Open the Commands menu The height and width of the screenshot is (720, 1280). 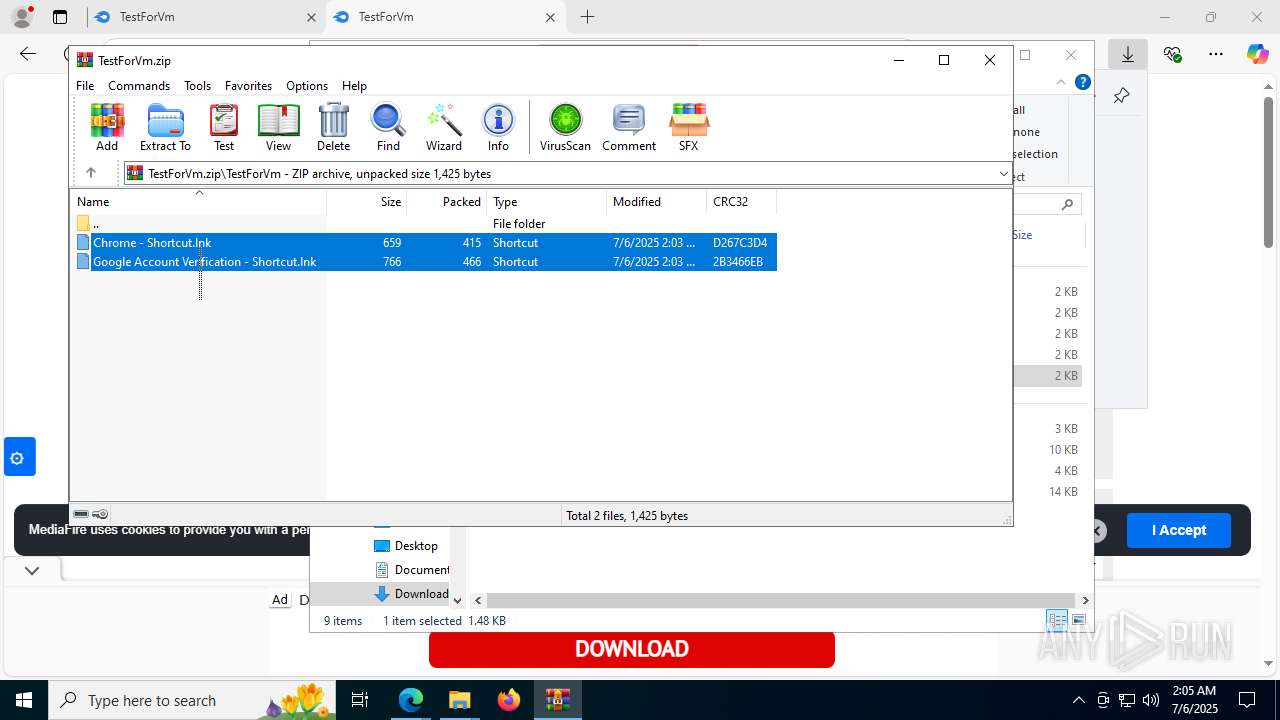click(x=139, y=86)
